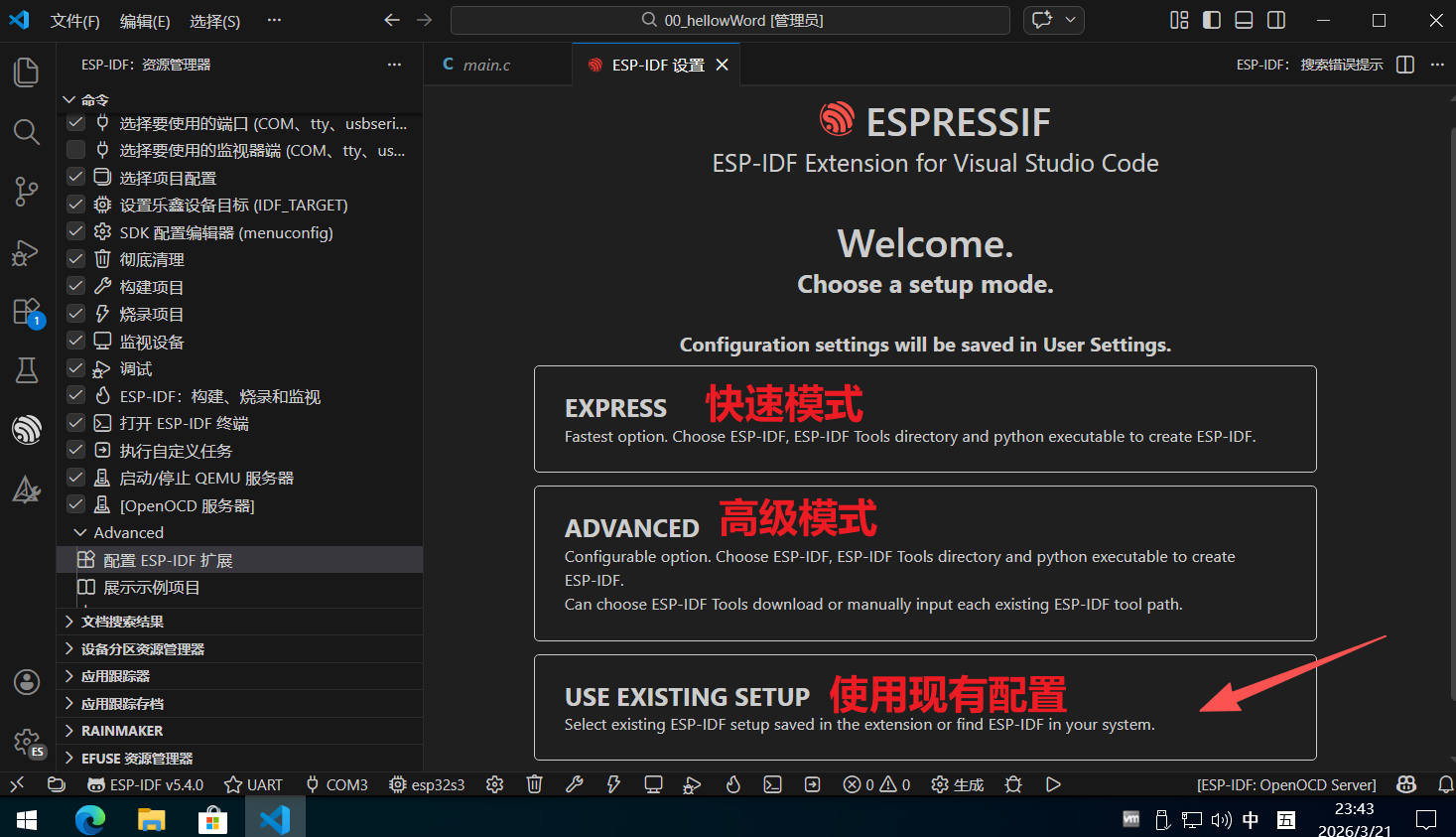The image size is (1456, 837).
Task: Toggle checkbox for 选择项目配置
Action: tap(75, 177)
